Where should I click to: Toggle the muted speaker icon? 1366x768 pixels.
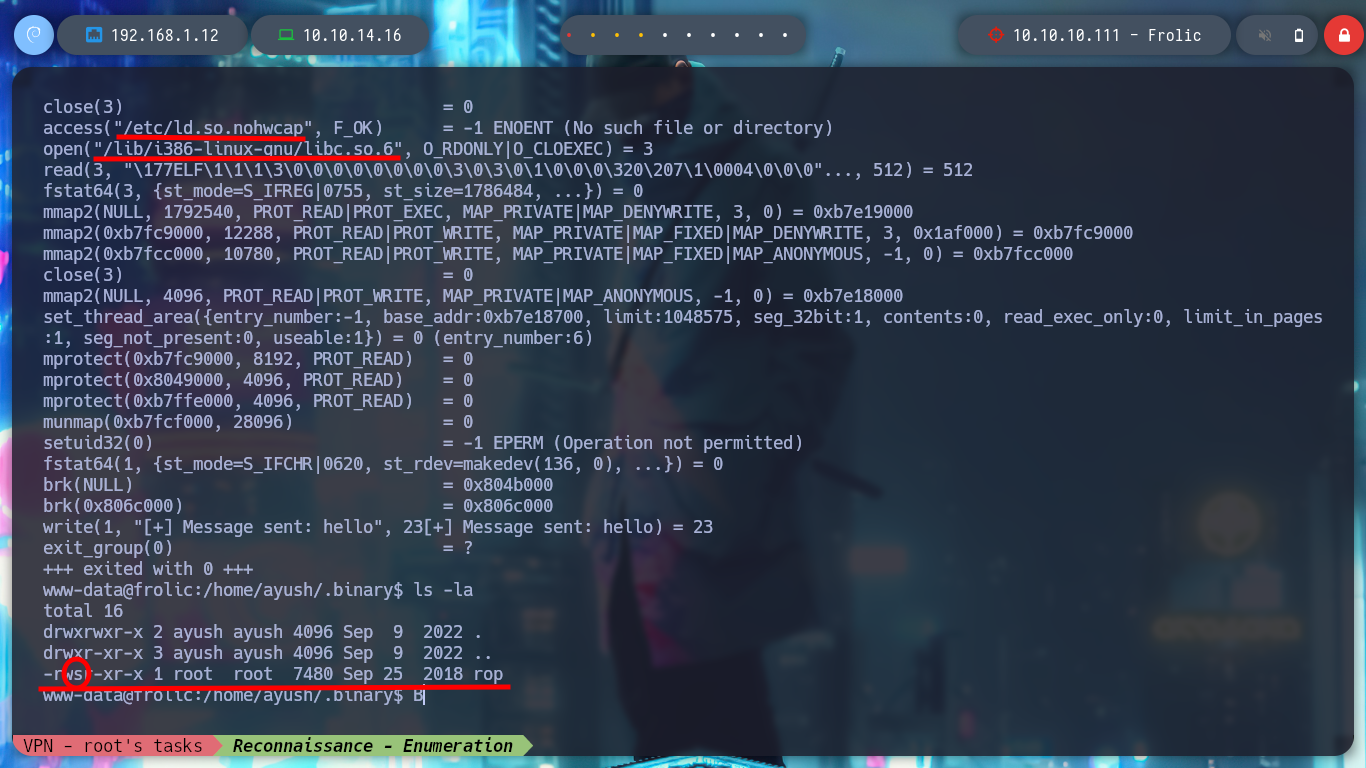point(1265,35)
